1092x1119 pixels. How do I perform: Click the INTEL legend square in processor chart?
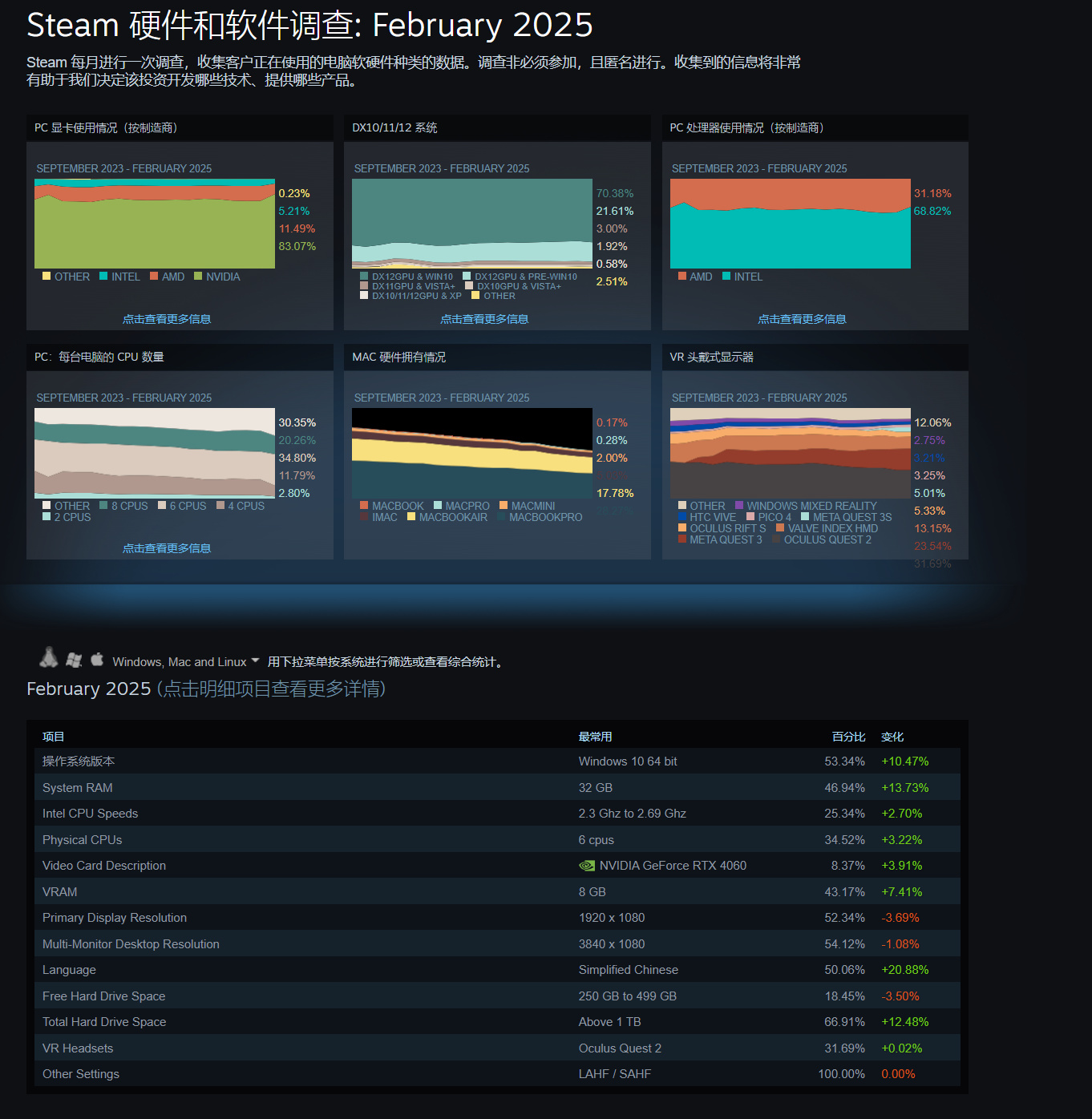(726, 277)
